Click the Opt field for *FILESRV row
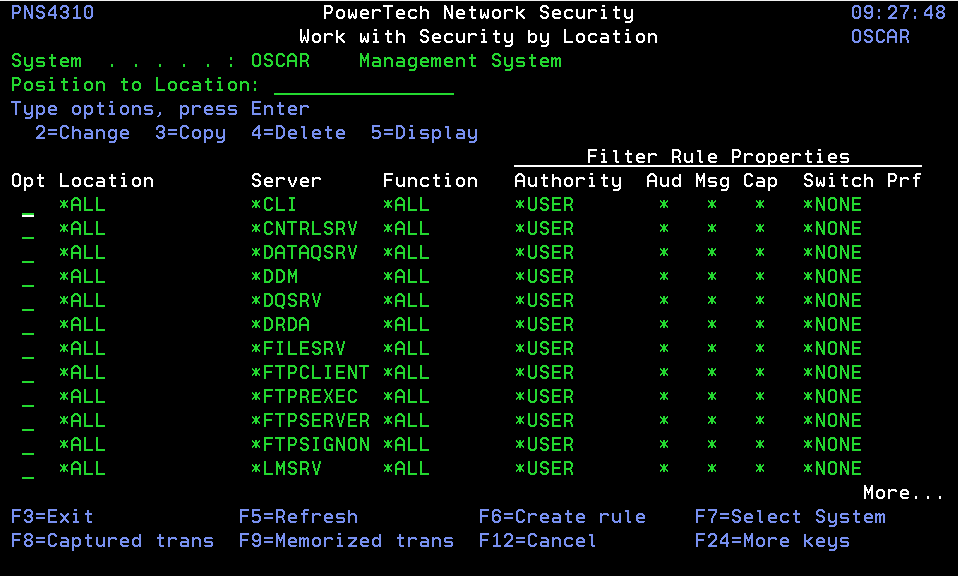958x576 pixels. 28,349
